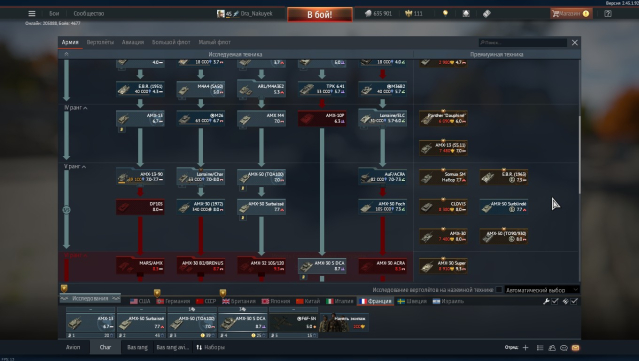Open the Магазин shop cart icon

(x=555, y=13)
